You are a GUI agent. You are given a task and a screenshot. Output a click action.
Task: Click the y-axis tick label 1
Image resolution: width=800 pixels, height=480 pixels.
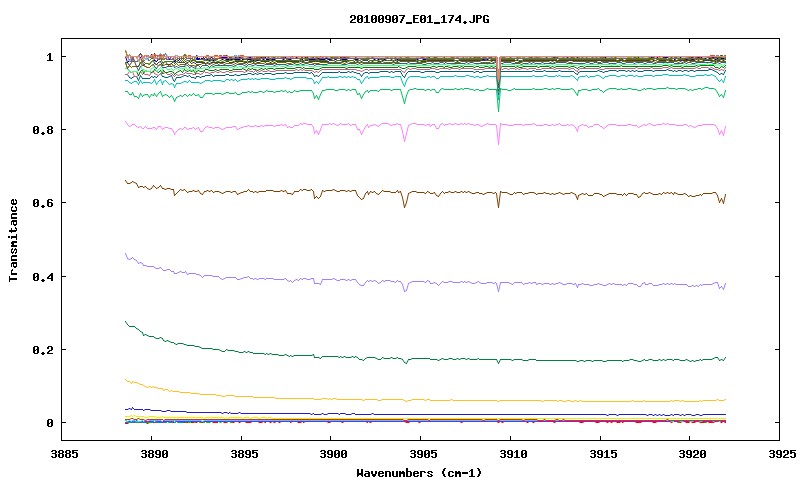pyautogui.click(x=49, y=57)
